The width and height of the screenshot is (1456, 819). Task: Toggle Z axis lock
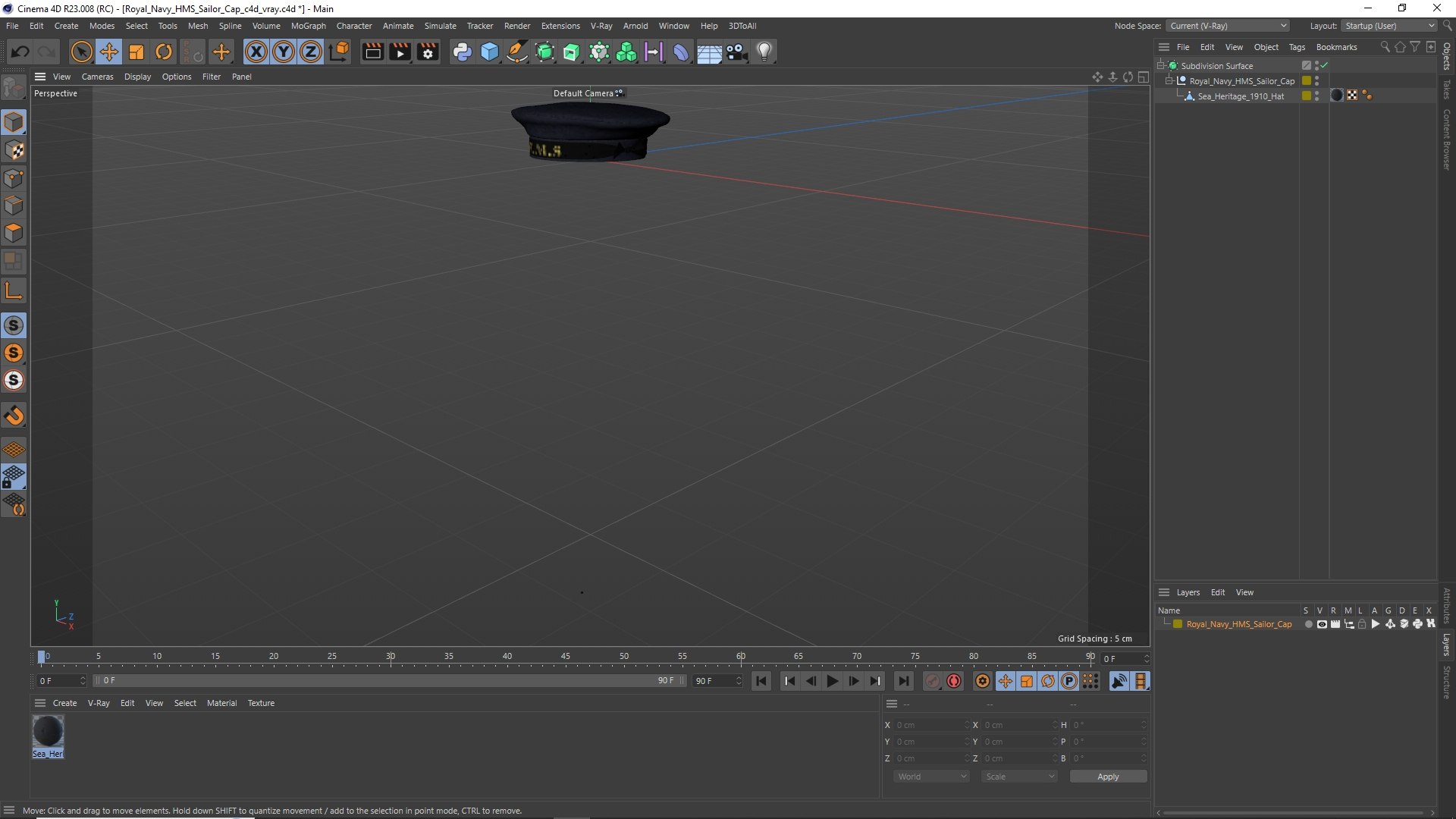click(x=311, y=52)
